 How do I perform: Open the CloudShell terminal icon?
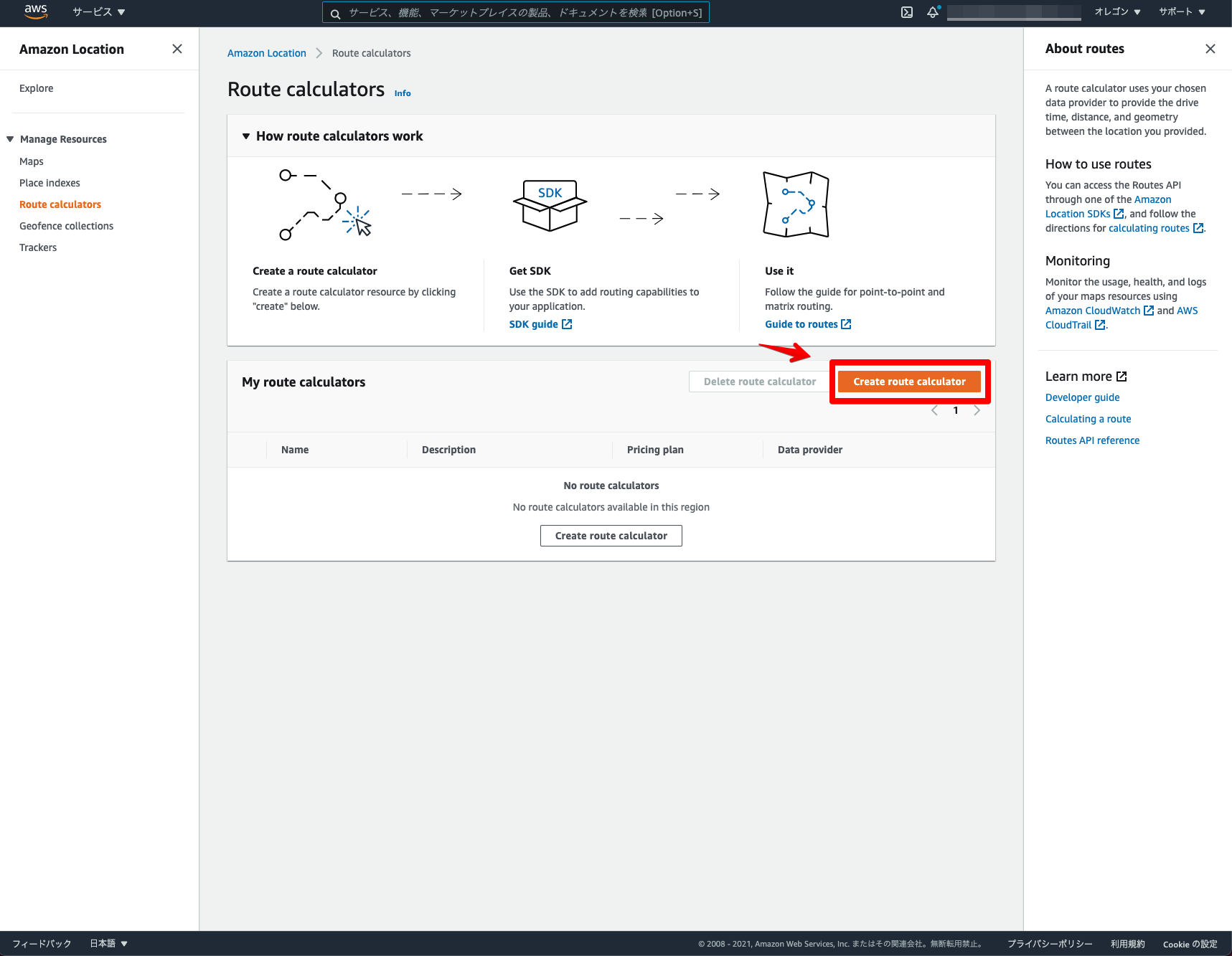pos(907,12)
